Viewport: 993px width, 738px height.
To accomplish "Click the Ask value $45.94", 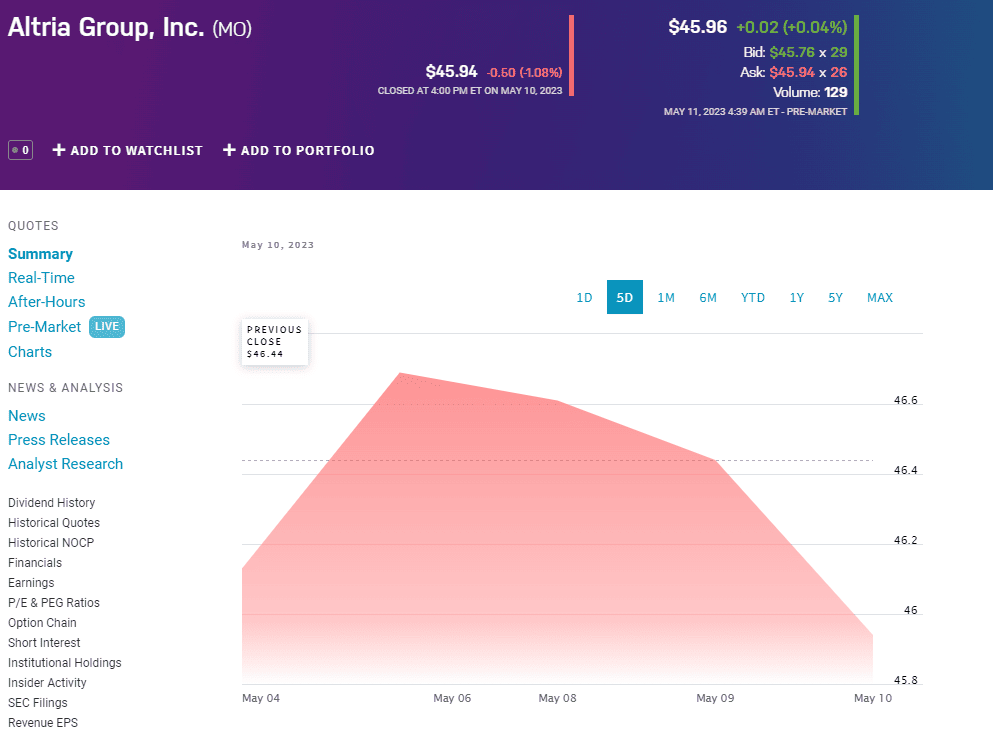I will click(x=792, y=72).
